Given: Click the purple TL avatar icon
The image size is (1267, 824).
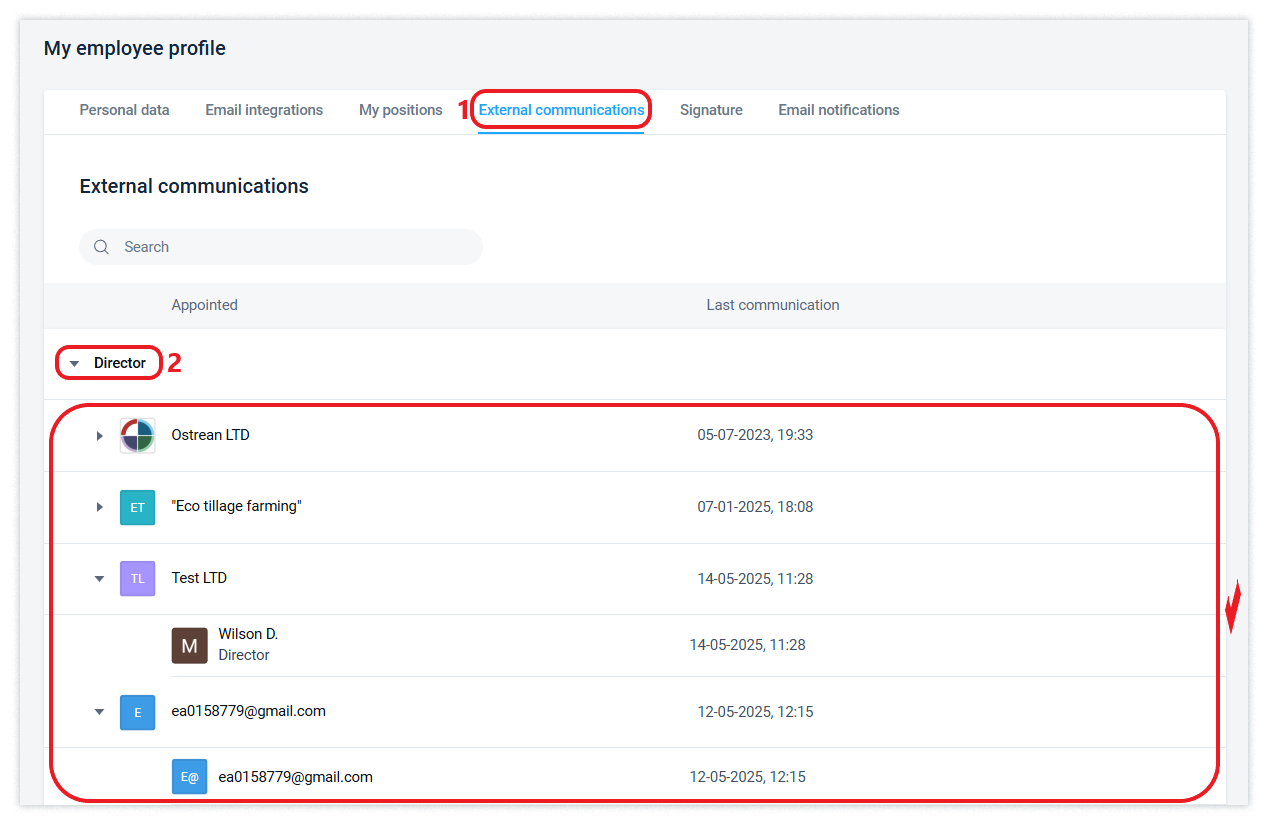Looking at the screenshot, I should [x=137, y=578].
